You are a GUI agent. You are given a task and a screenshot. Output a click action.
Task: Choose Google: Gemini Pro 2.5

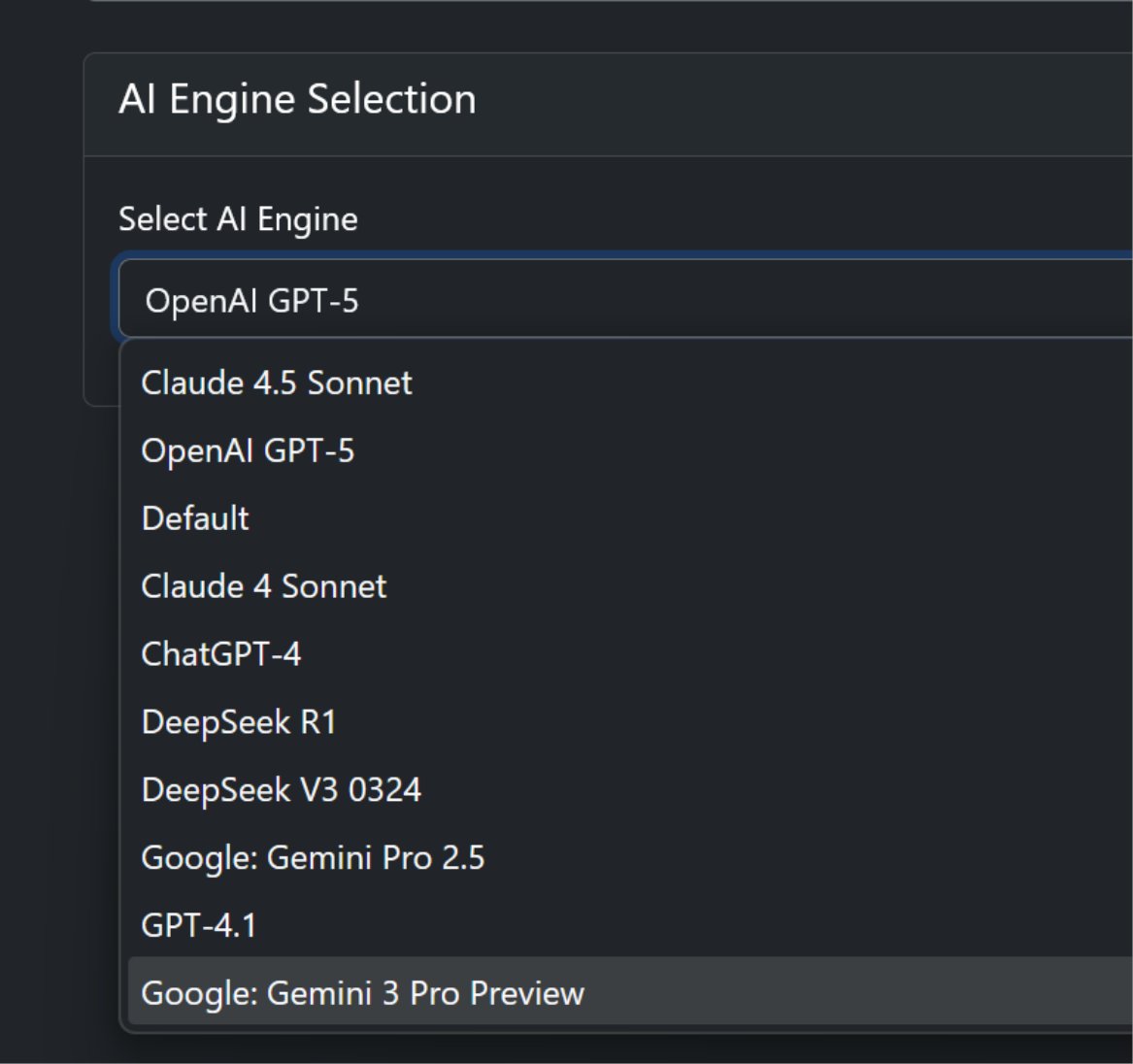(313, 858)
